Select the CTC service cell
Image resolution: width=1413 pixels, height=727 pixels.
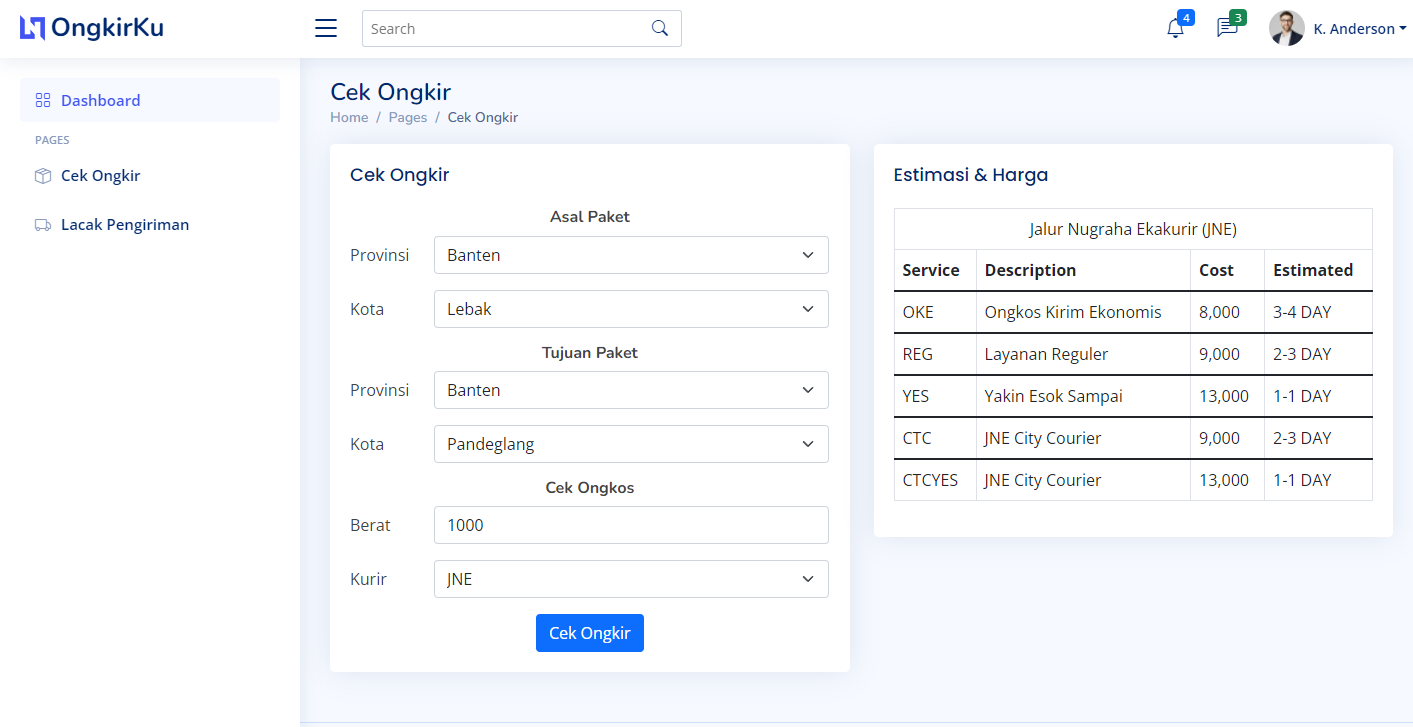point(935,438)
